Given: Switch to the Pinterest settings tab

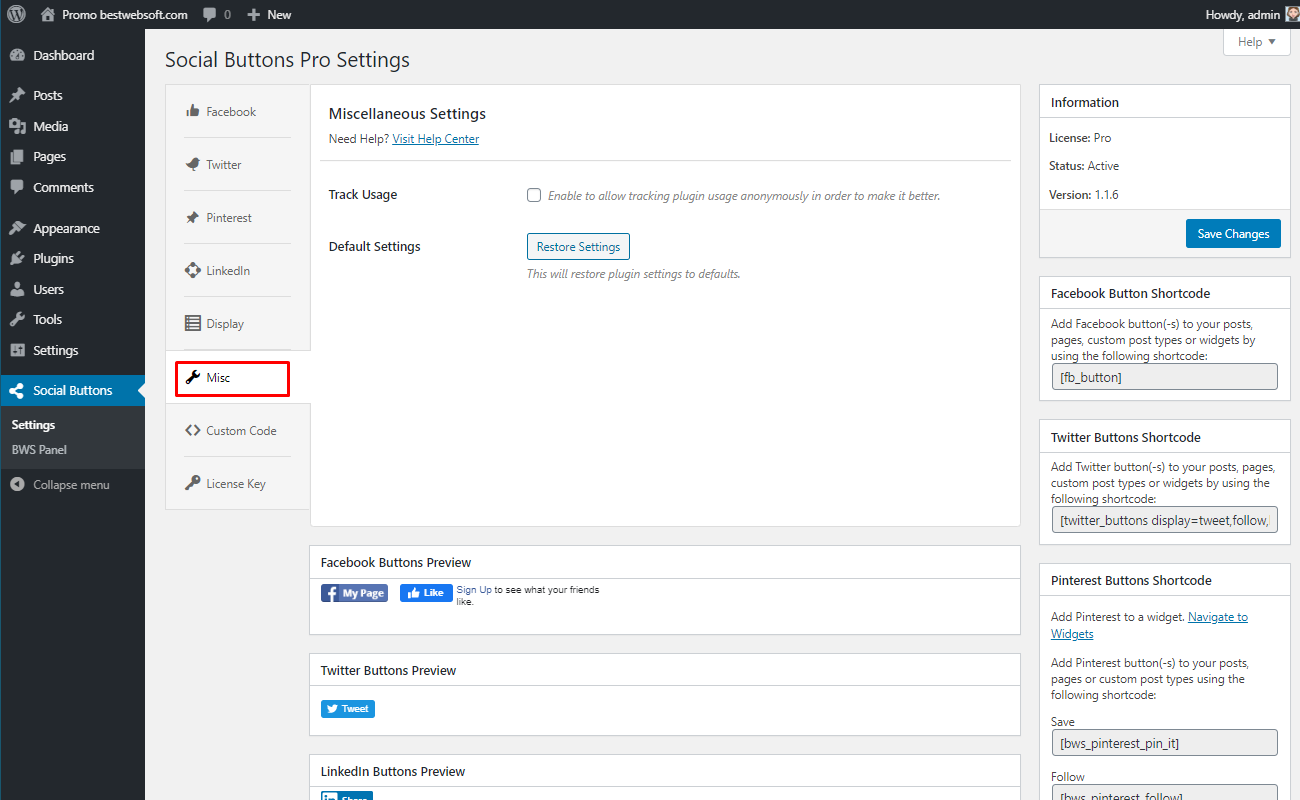Looking at the screenshot, I should pyautogui.click(x=238, y=218).
